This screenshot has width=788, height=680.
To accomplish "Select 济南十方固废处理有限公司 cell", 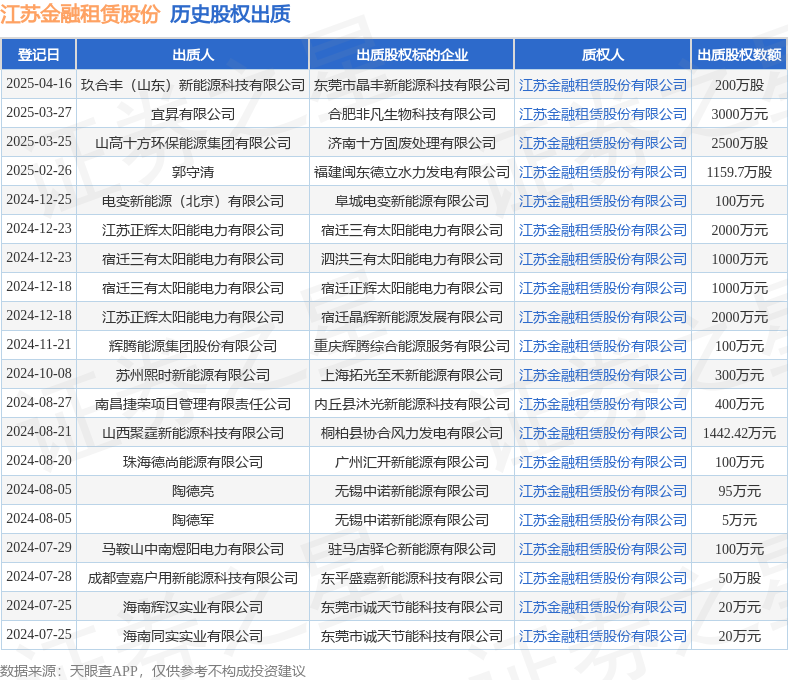I will [412, 143].
